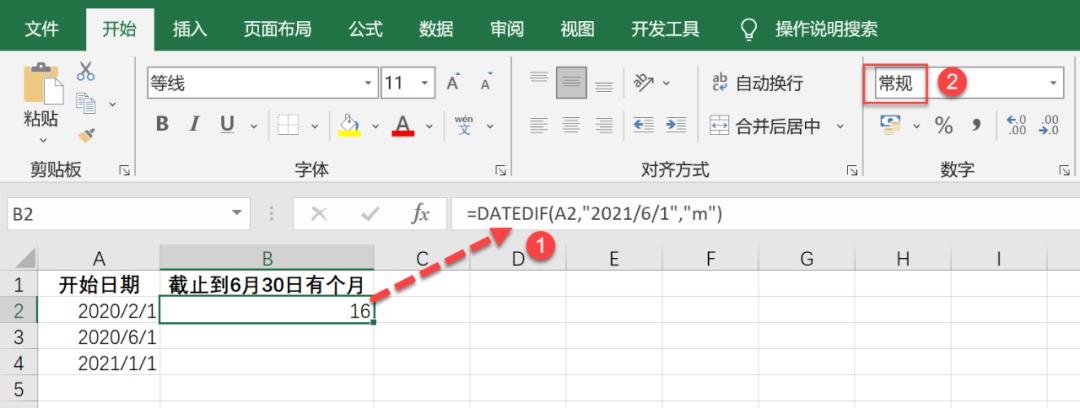Click the Paste clipboard icon
The width and height of the screenshot is (1080, 408).
click(41, 83)
